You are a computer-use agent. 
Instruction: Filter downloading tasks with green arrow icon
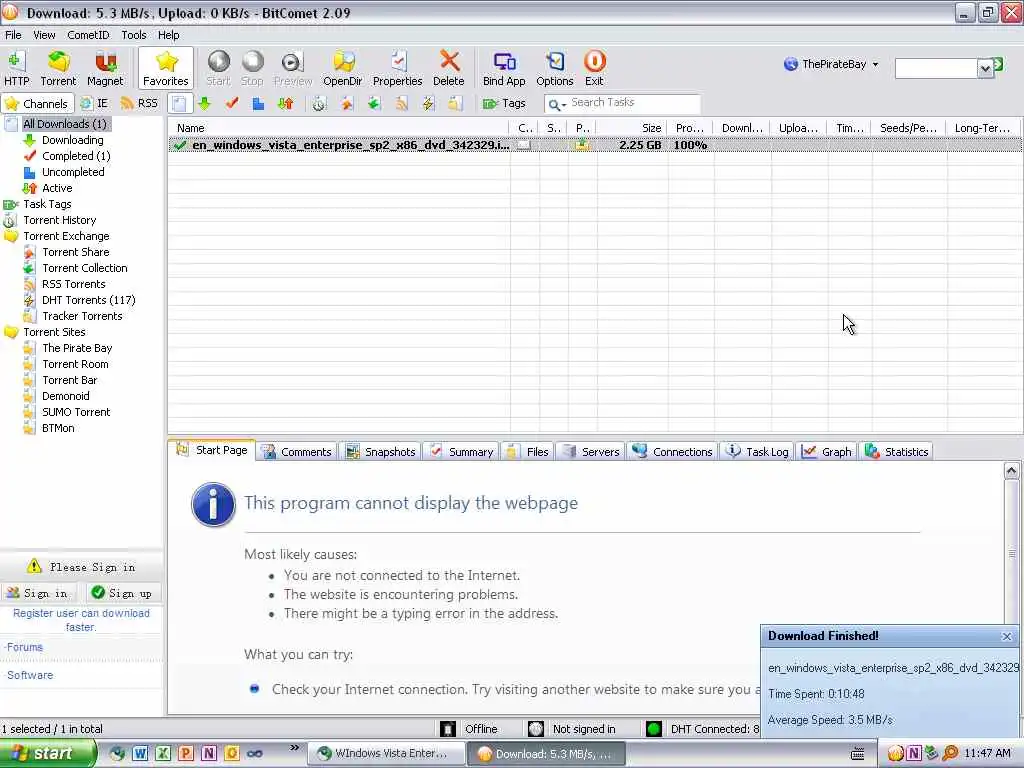click(204, 103)
